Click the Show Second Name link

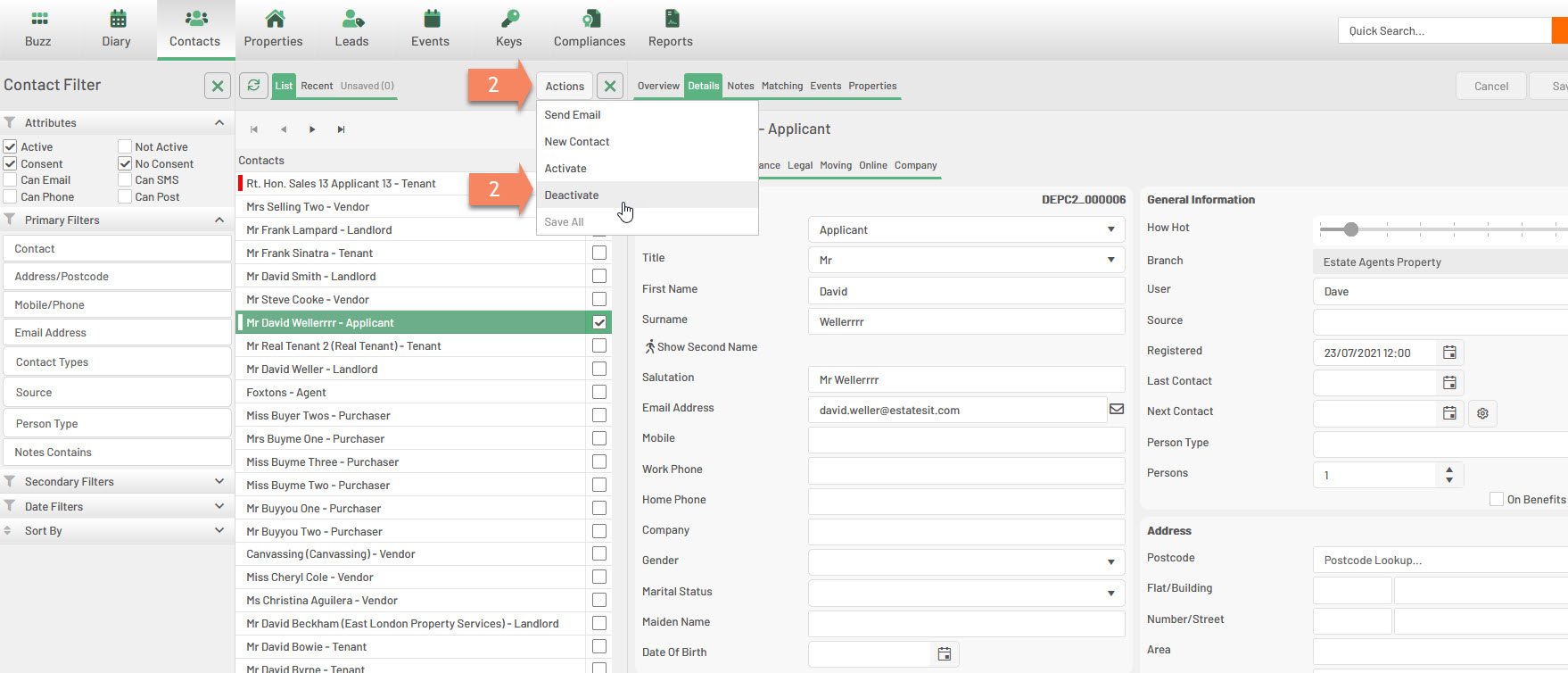click(706, 347)
